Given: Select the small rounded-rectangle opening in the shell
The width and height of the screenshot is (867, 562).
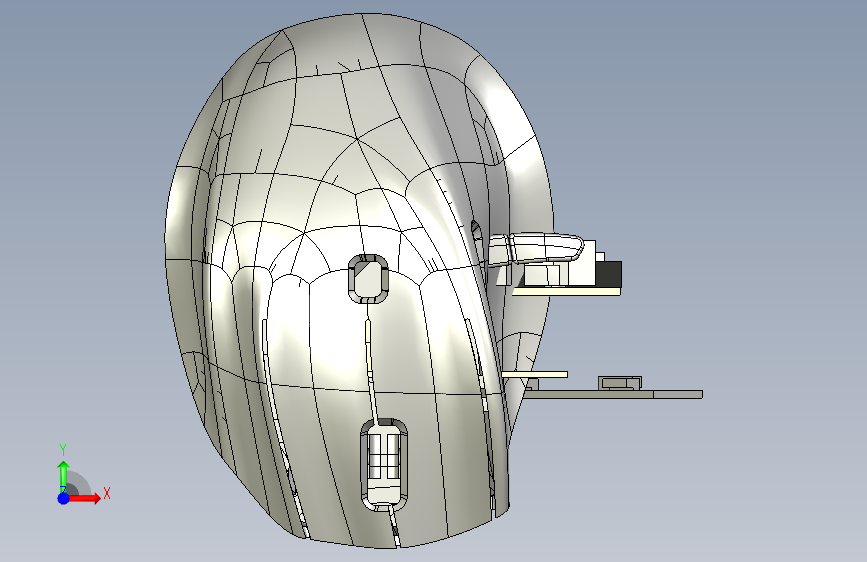Looking at the screenshot, I should coord(368,279).
